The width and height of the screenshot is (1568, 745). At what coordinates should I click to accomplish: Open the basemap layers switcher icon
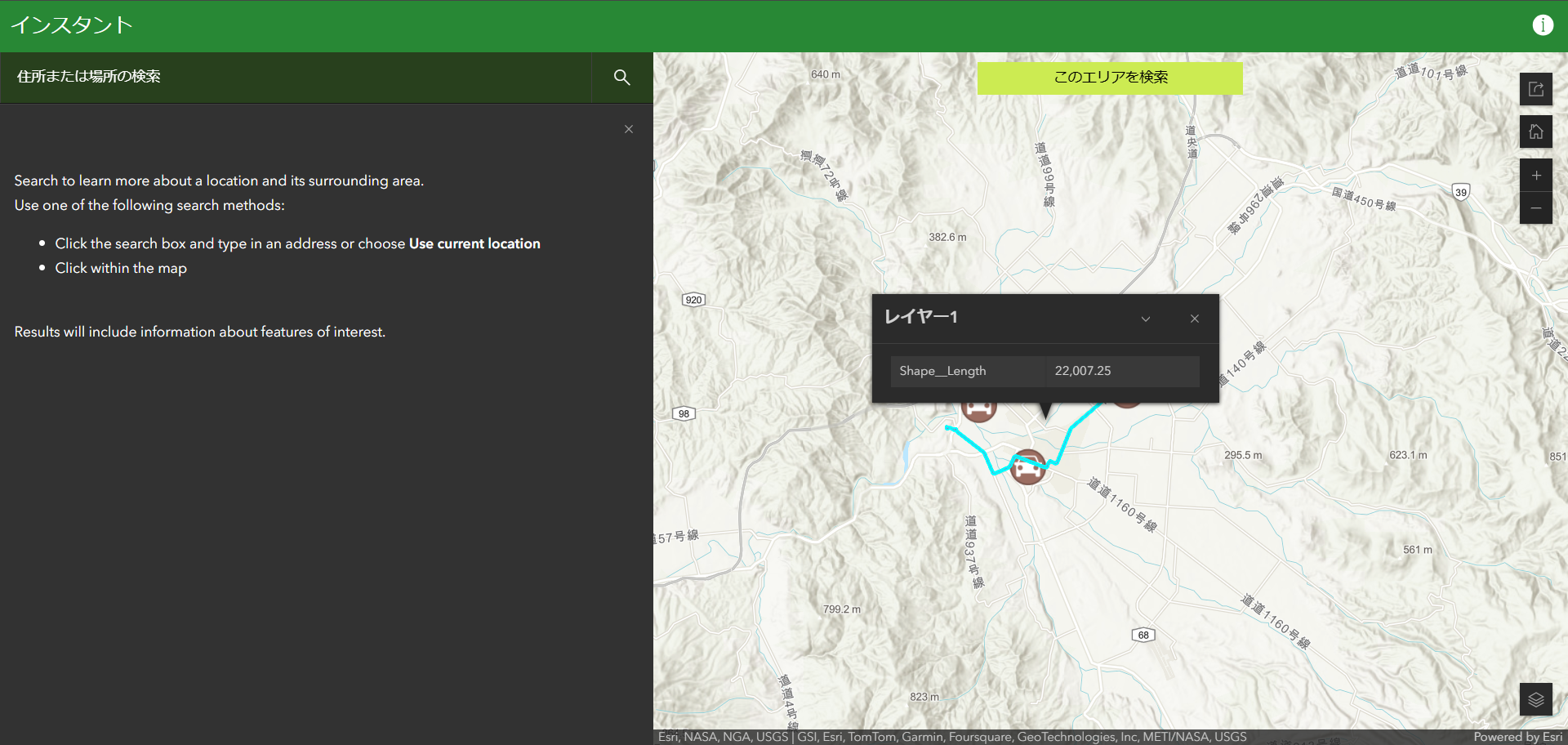pyautogui.click(x=1536, y=699)
